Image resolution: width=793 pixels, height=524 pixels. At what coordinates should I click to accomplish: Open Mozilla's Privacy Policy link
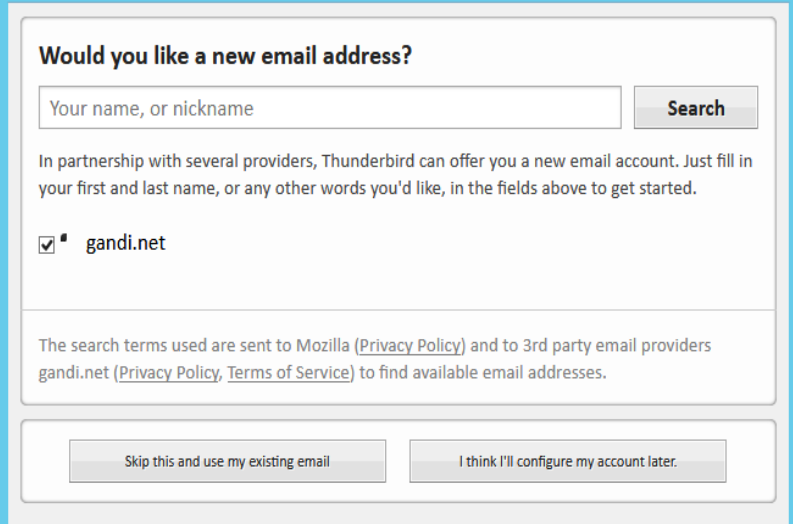411,346
